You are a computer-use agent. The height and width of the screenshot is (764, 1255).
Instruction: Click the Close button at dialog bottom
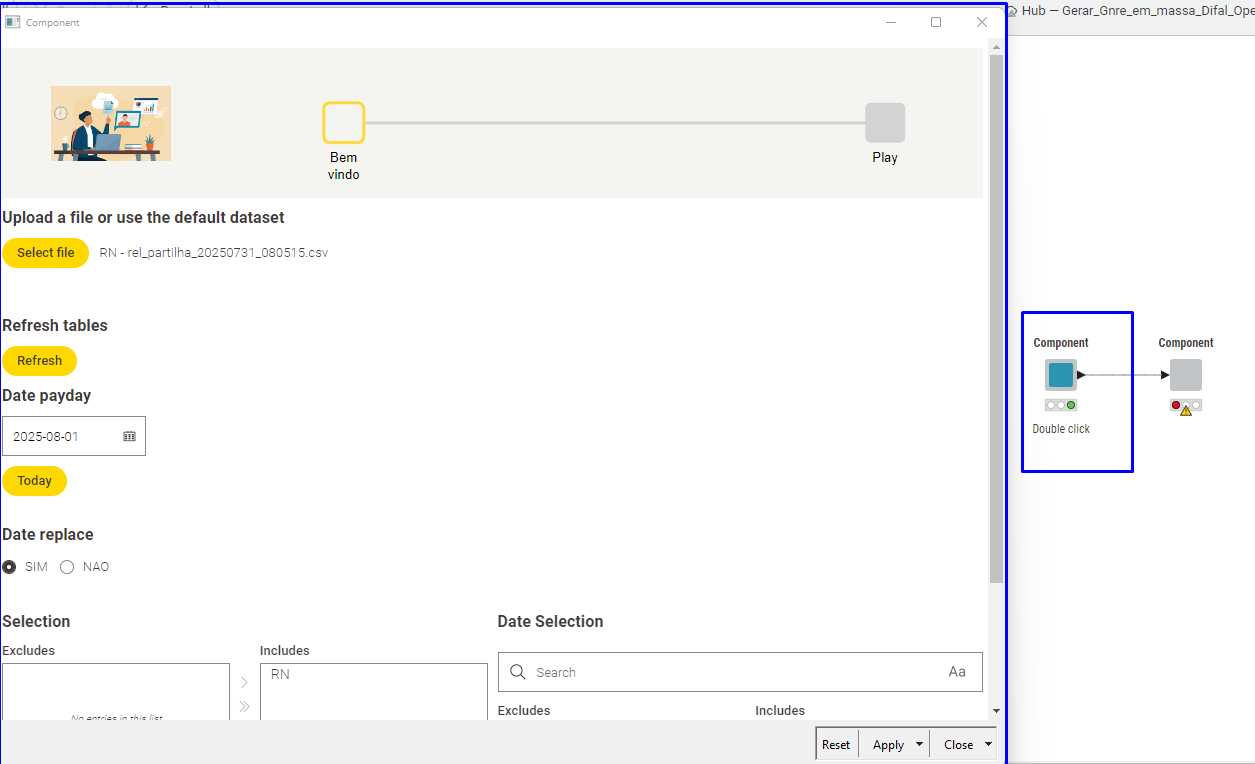coord(958,745)
